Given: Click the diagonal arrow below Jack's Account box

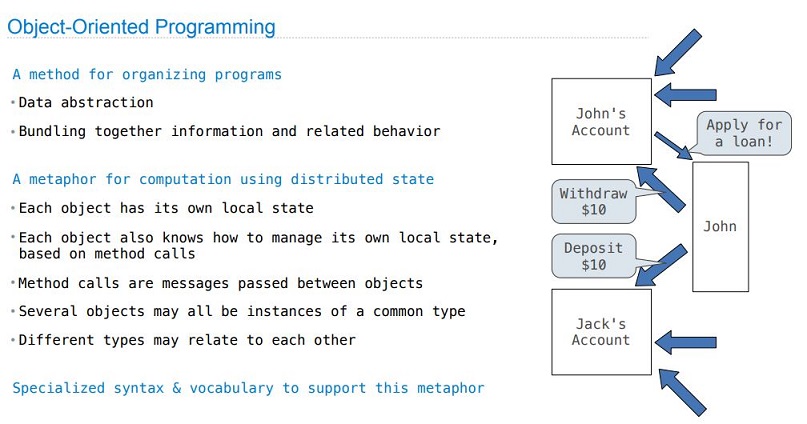Looking at the screenshot, I should point(682,393).
